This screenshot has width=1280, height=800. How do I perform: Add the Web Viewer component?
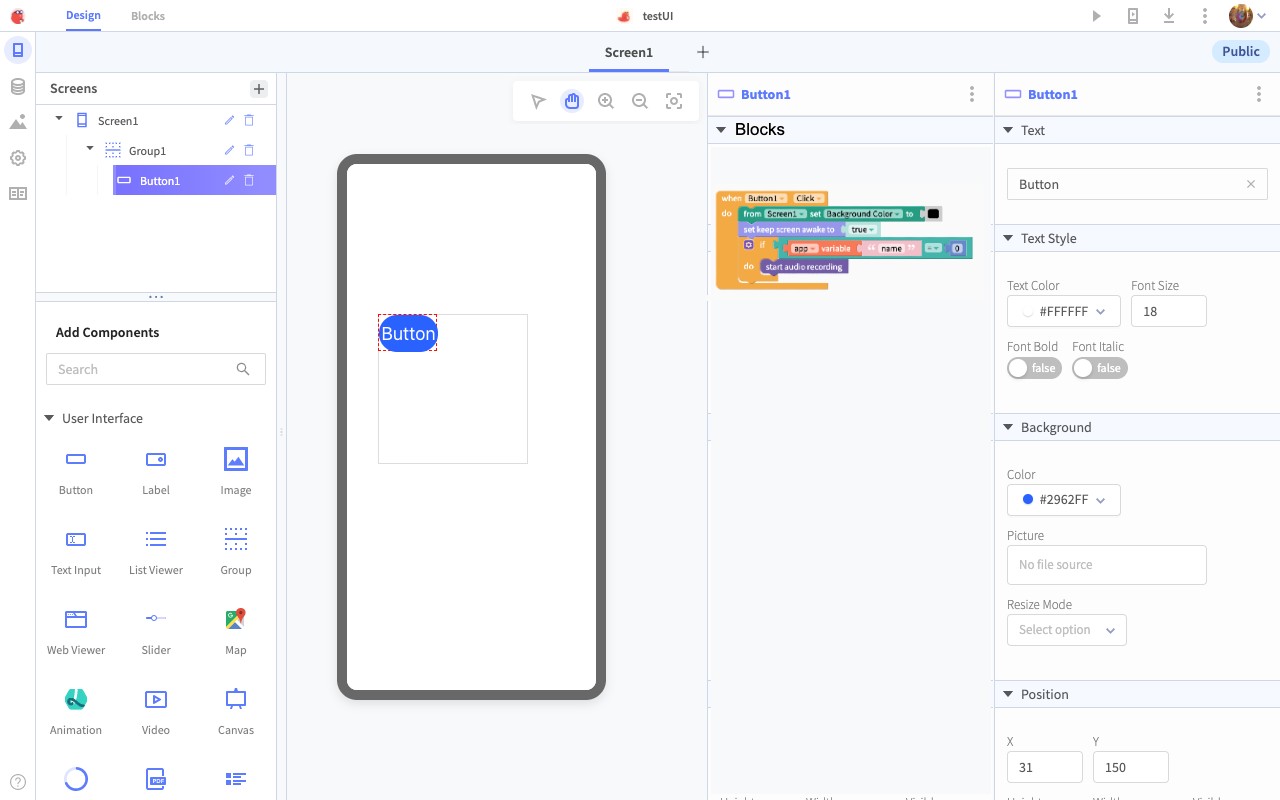point(76,631)
